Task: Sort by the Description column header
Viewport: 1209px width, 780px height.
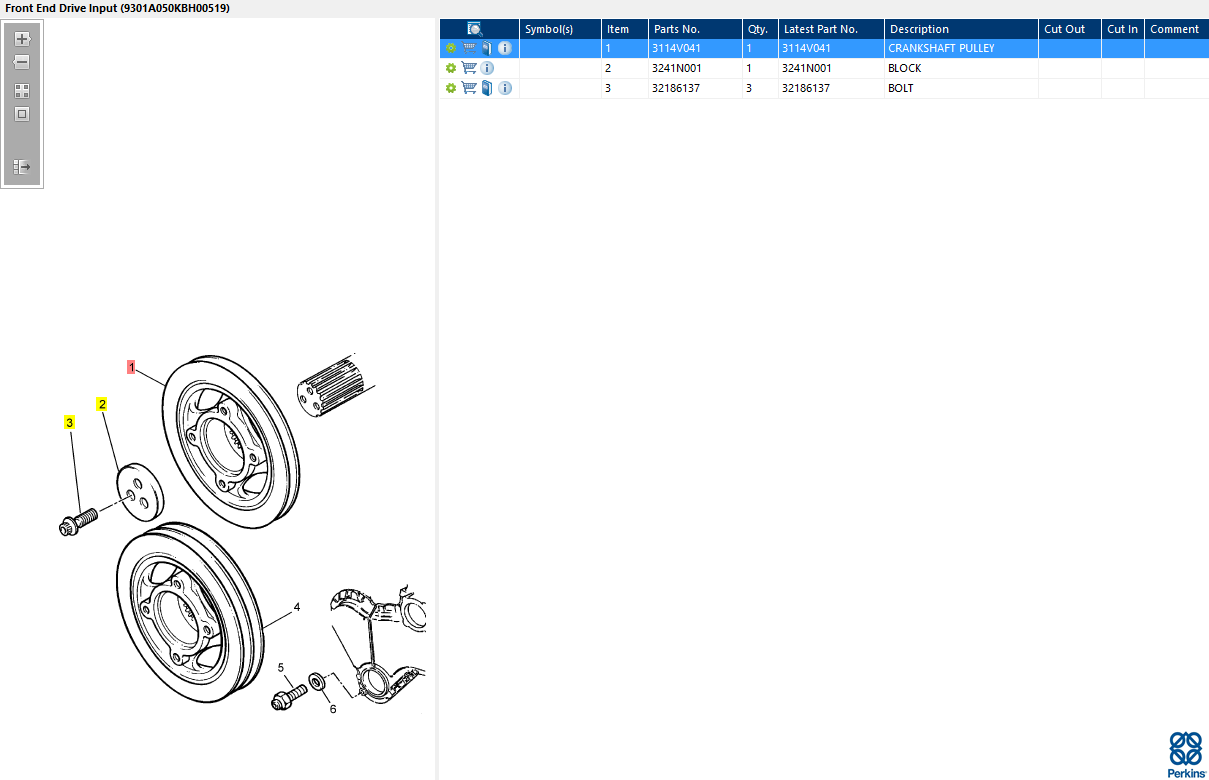Action: (x=961, y=29)
